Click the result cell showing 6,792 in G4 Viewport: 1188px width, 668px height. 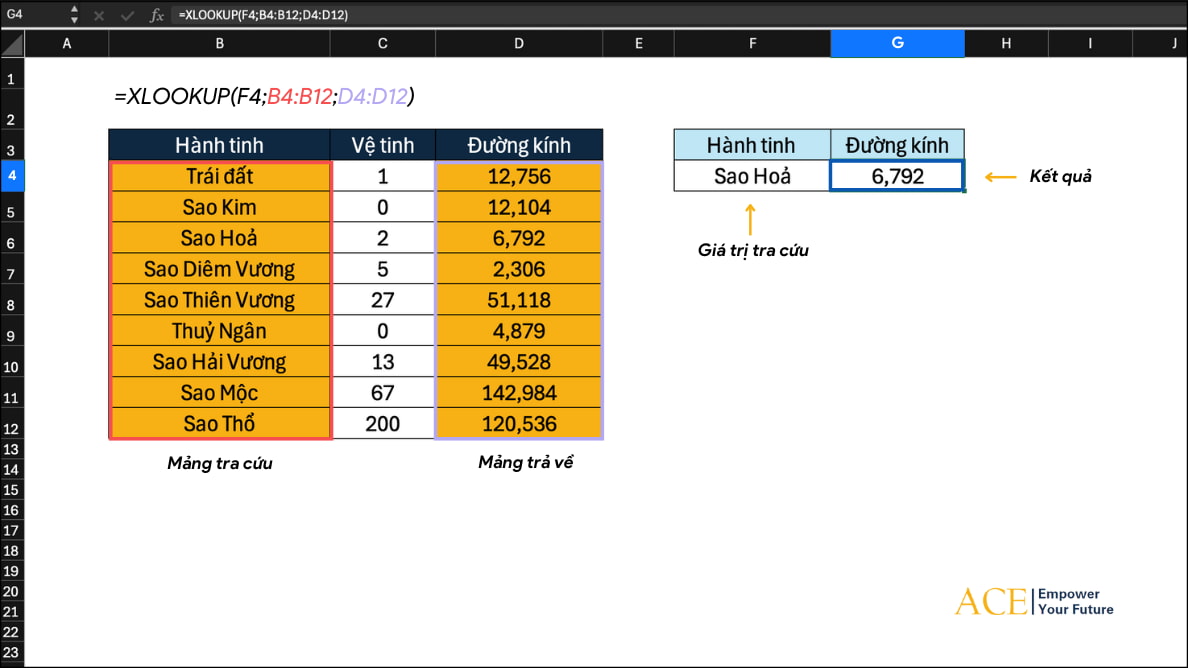(x=897, y=176)
